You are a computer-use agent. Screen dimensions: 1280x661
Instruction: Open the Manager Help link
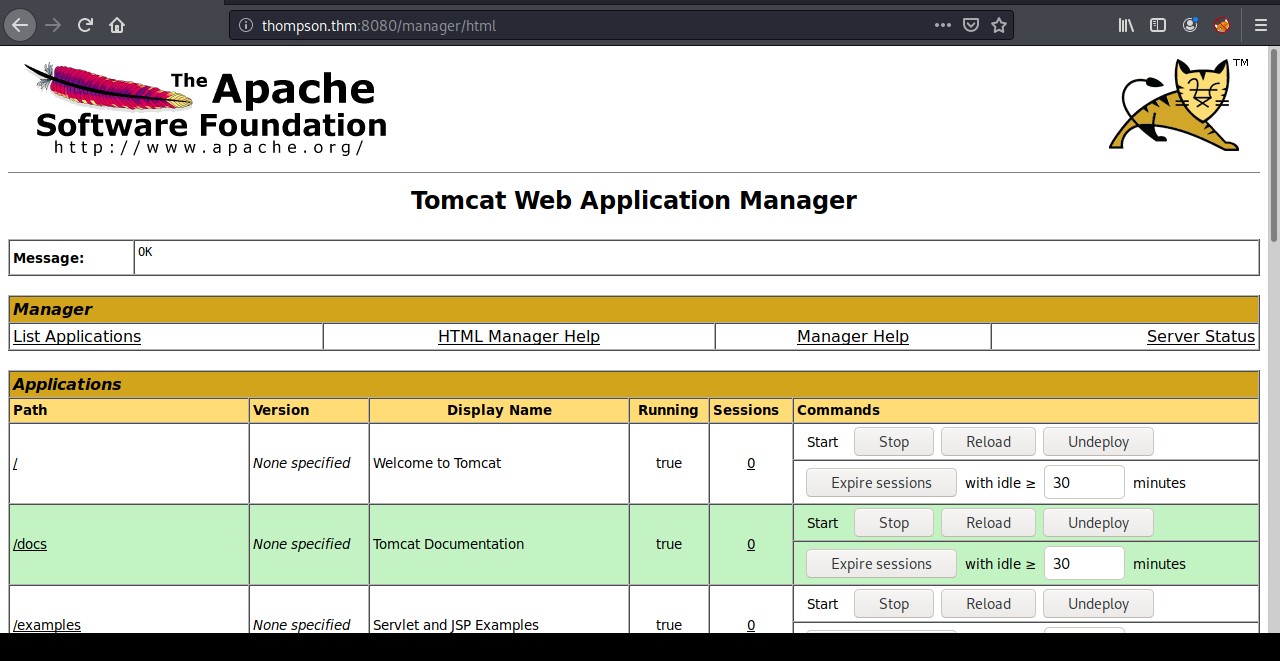click(853, 336)
